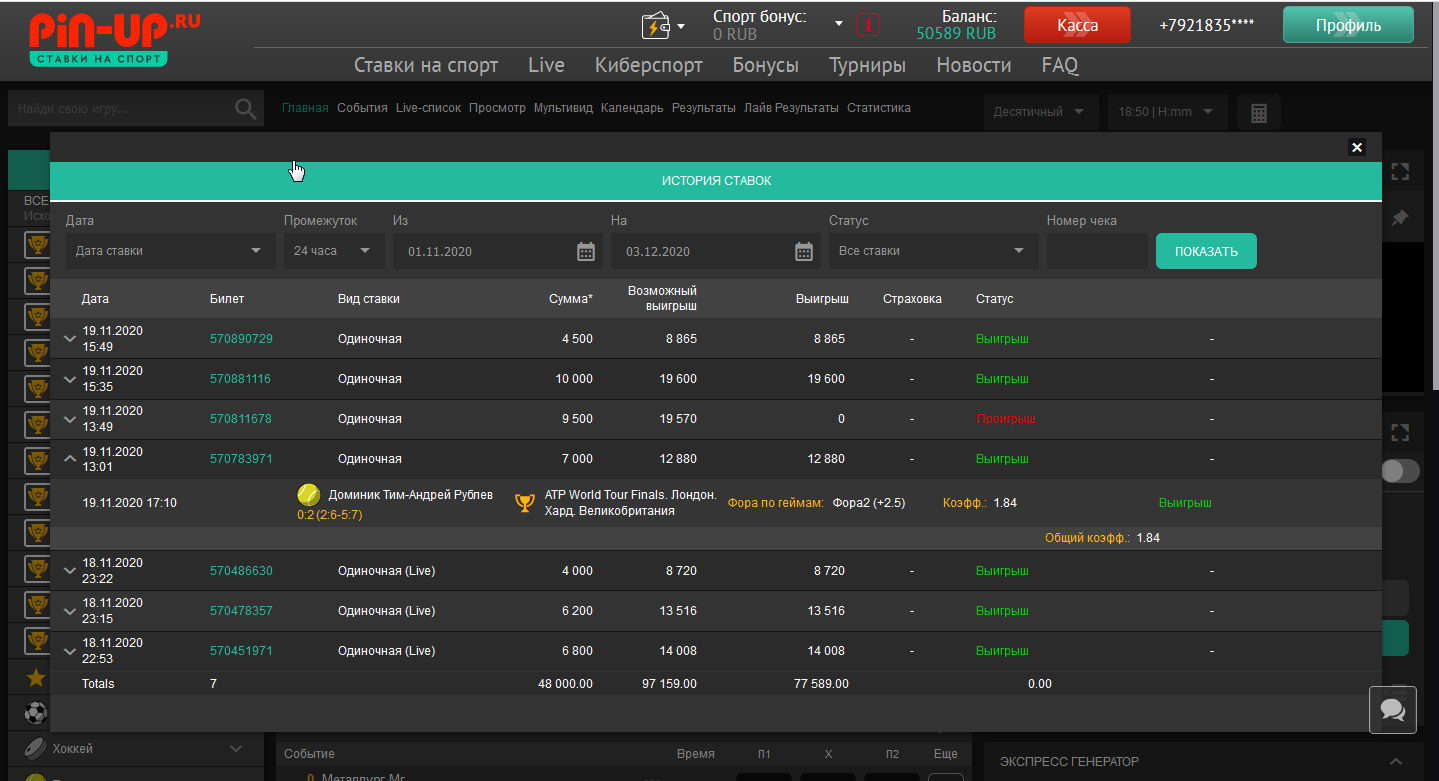Click the fullscreen icon right of history header
1439x781 pixels.
[x=1400, y=171]
